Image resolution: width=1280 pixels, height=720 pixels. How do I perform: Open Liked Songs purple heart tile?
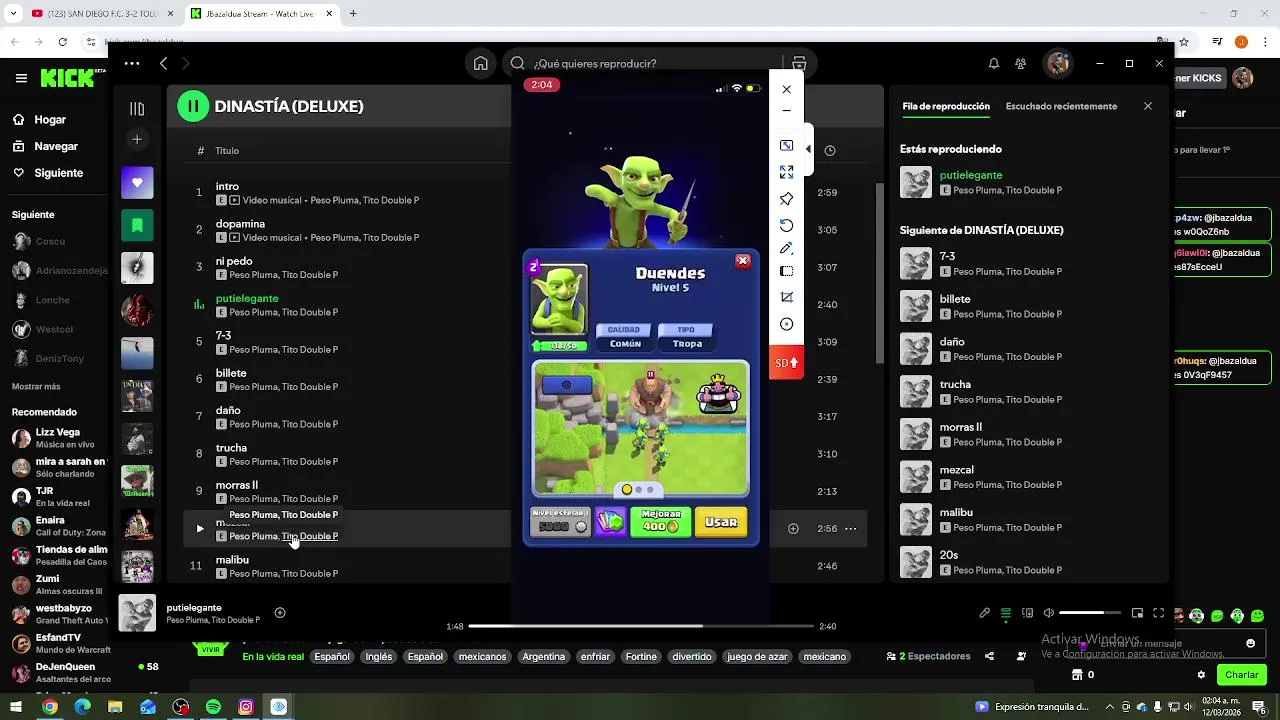137,183
